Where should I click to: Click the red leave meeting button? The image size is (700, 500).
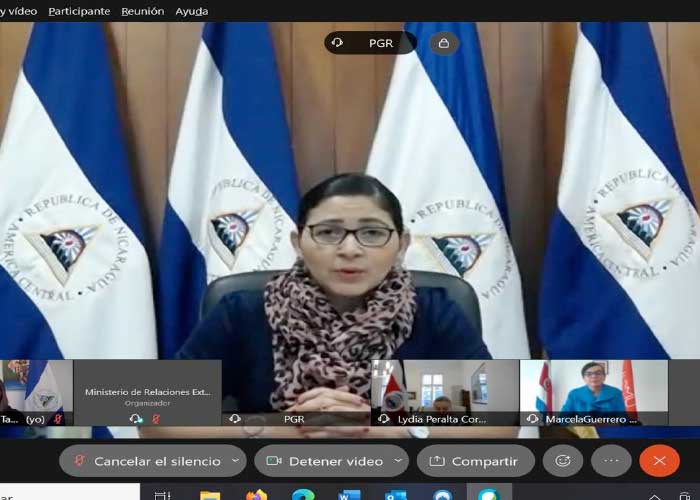point(659,461)
